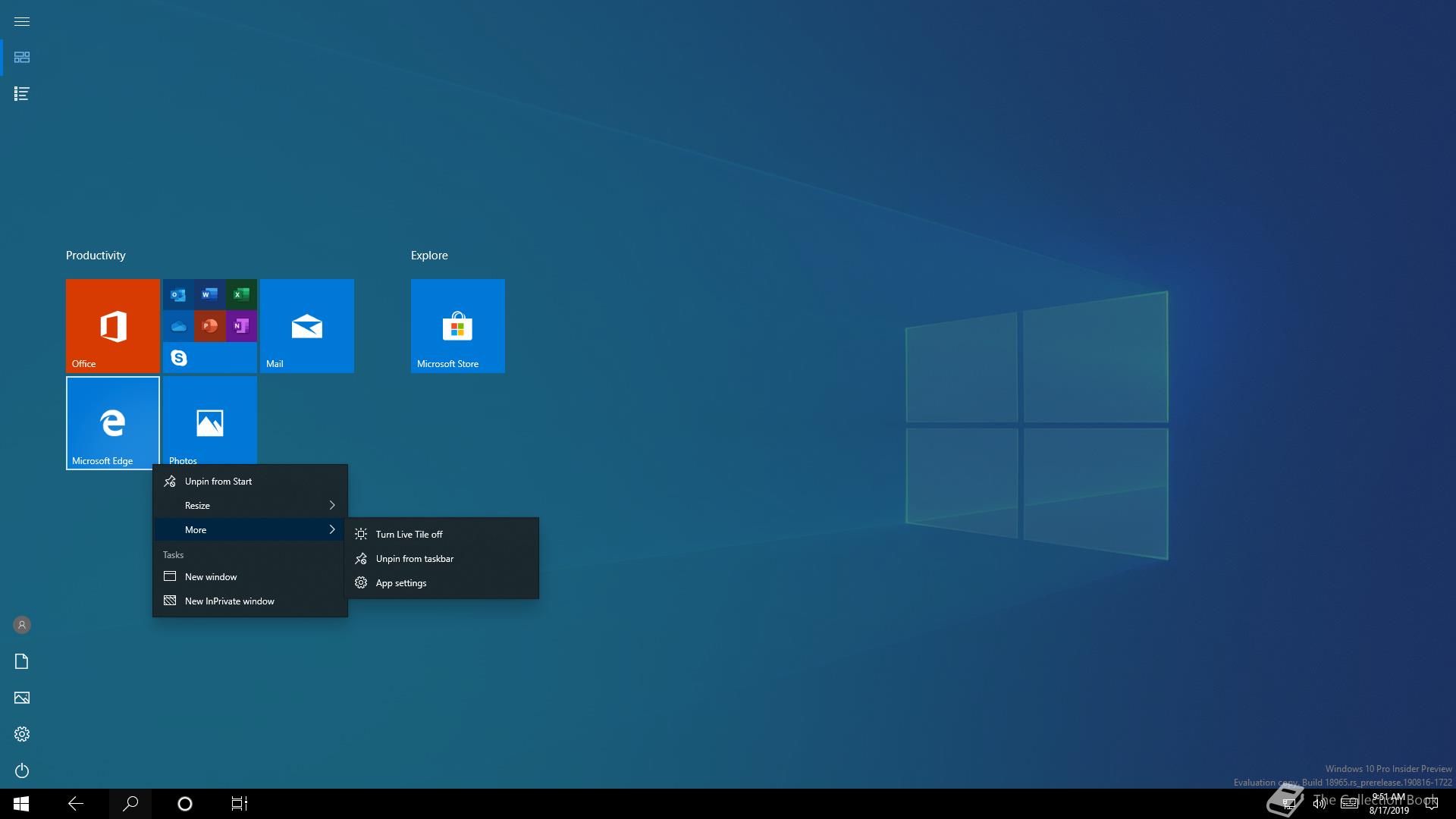
Task: Open the Action Center notification icon
Action: click(x=1431, y=804)
